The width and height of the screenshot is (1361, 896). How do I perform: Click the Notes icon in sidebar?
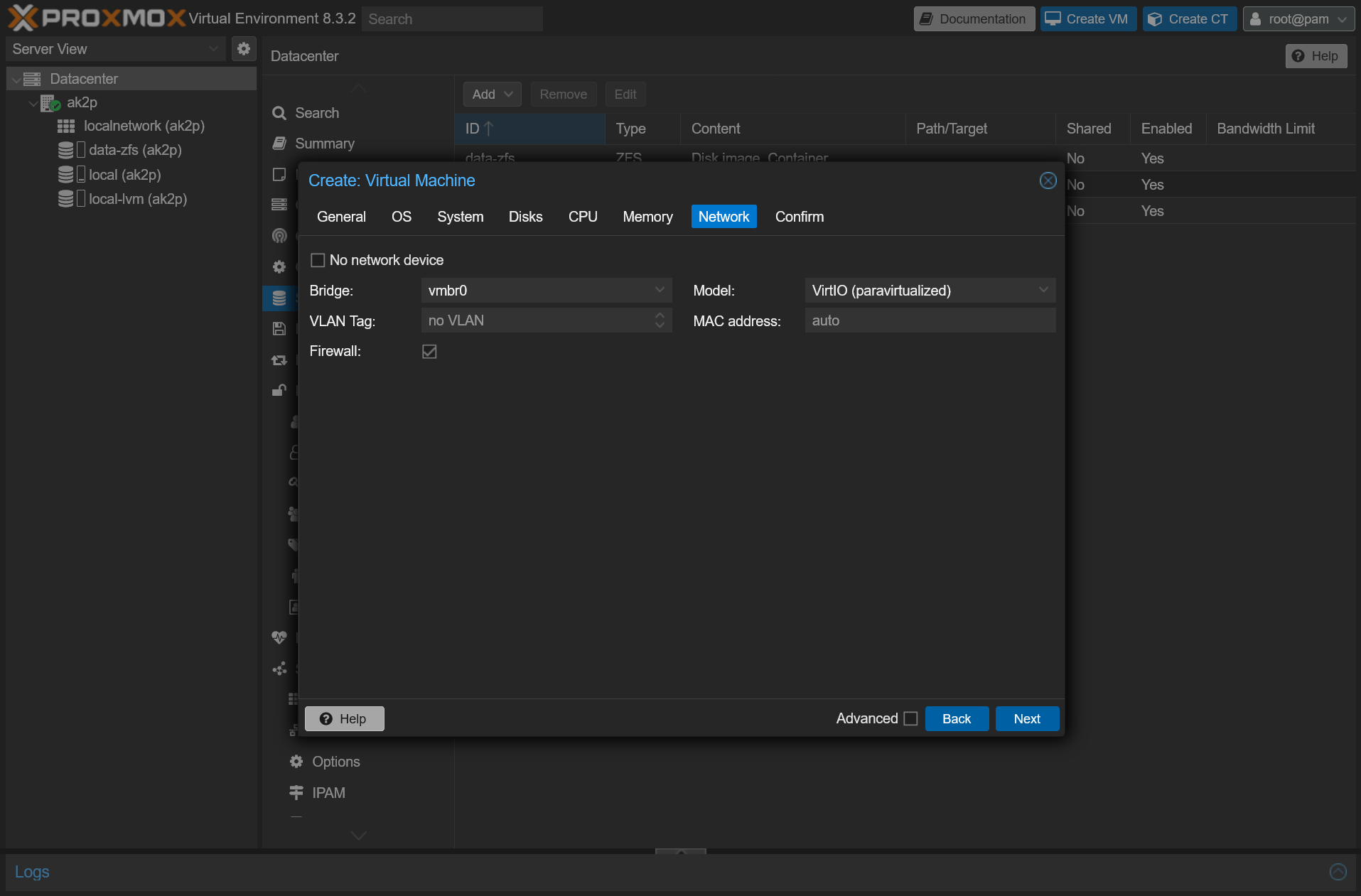[279, 174]
